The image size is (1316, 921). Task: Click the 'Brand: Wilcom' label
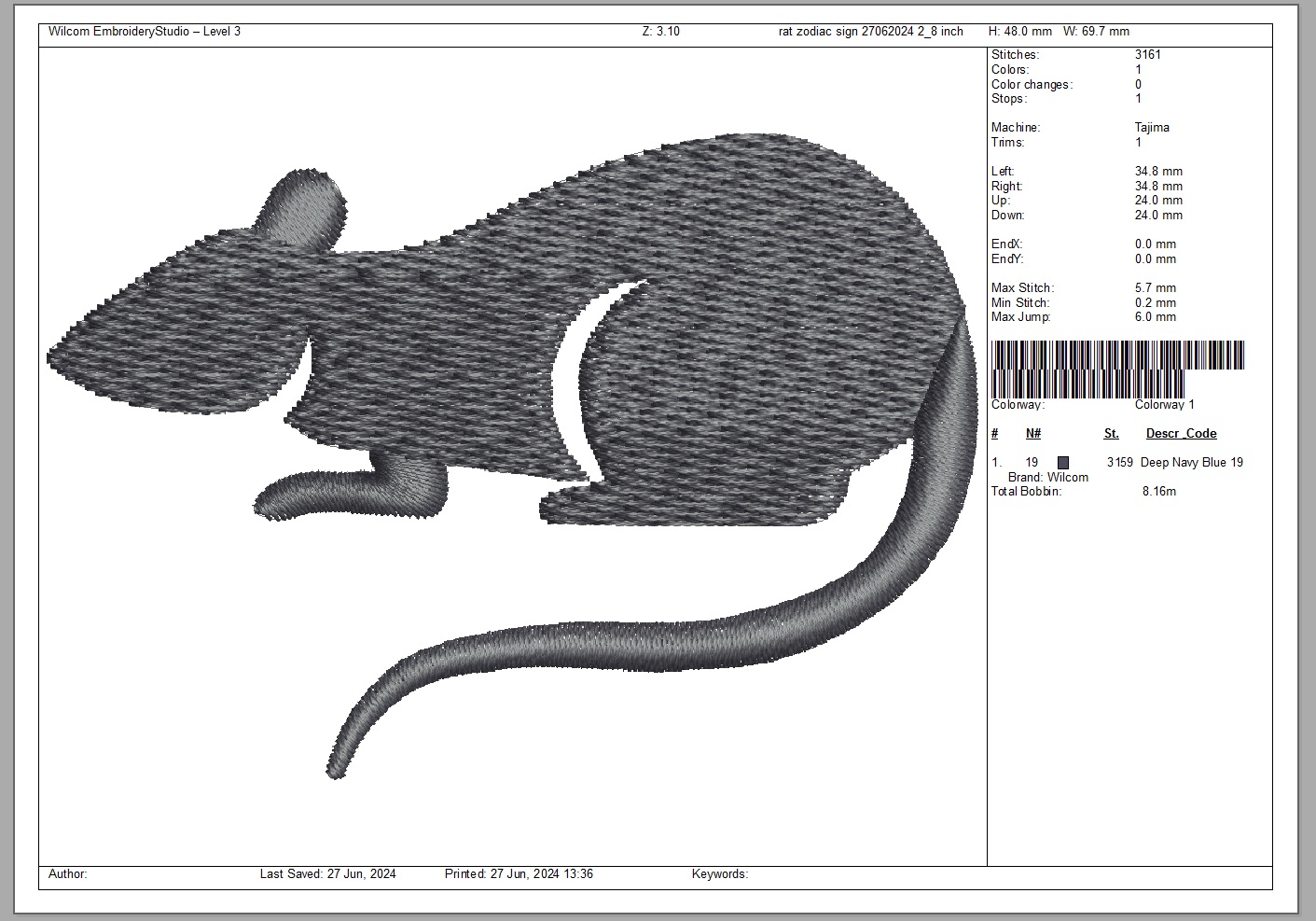click(x=1047, y=478)
